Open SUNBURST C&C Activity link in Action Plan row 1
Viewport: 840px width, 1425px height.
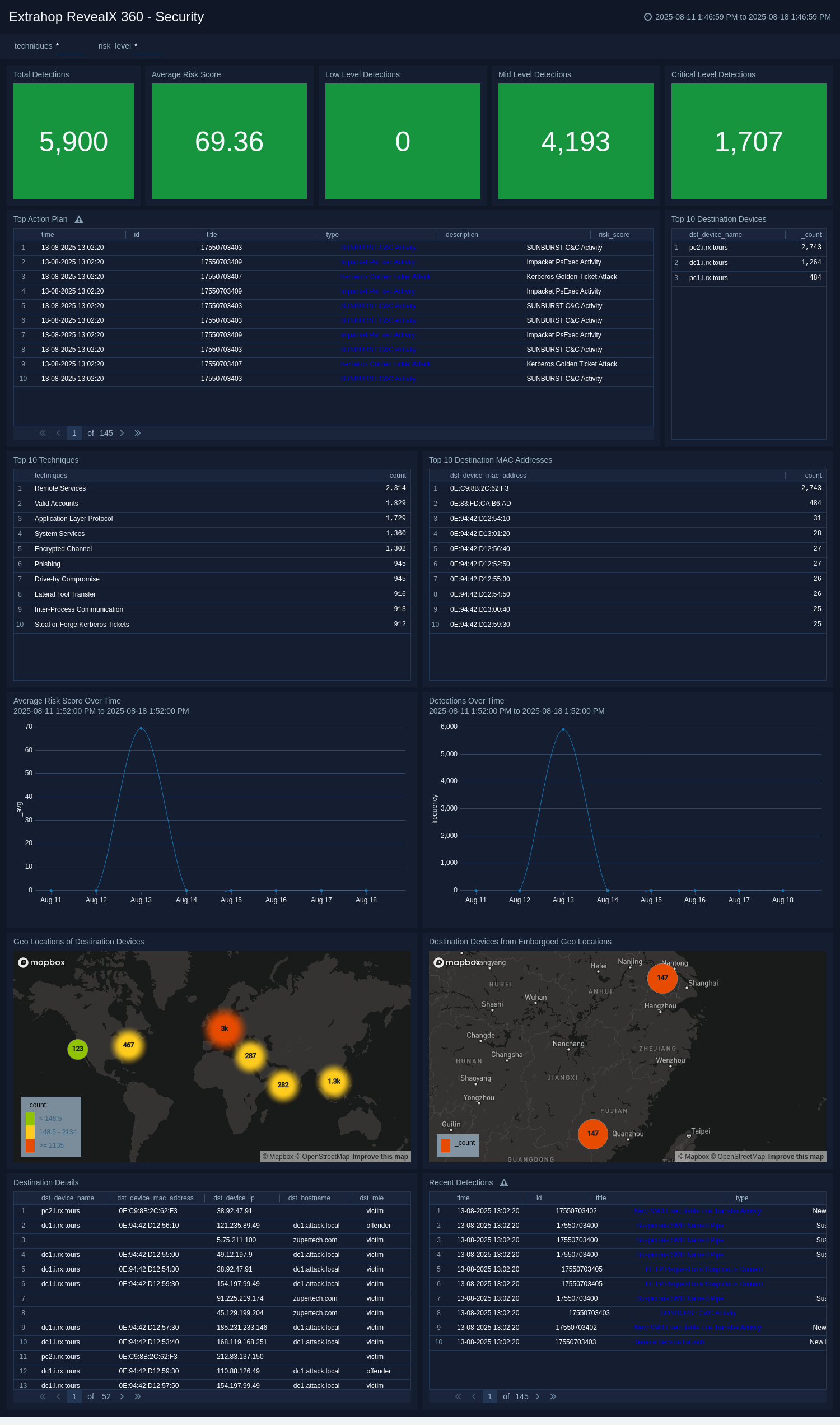377,248
